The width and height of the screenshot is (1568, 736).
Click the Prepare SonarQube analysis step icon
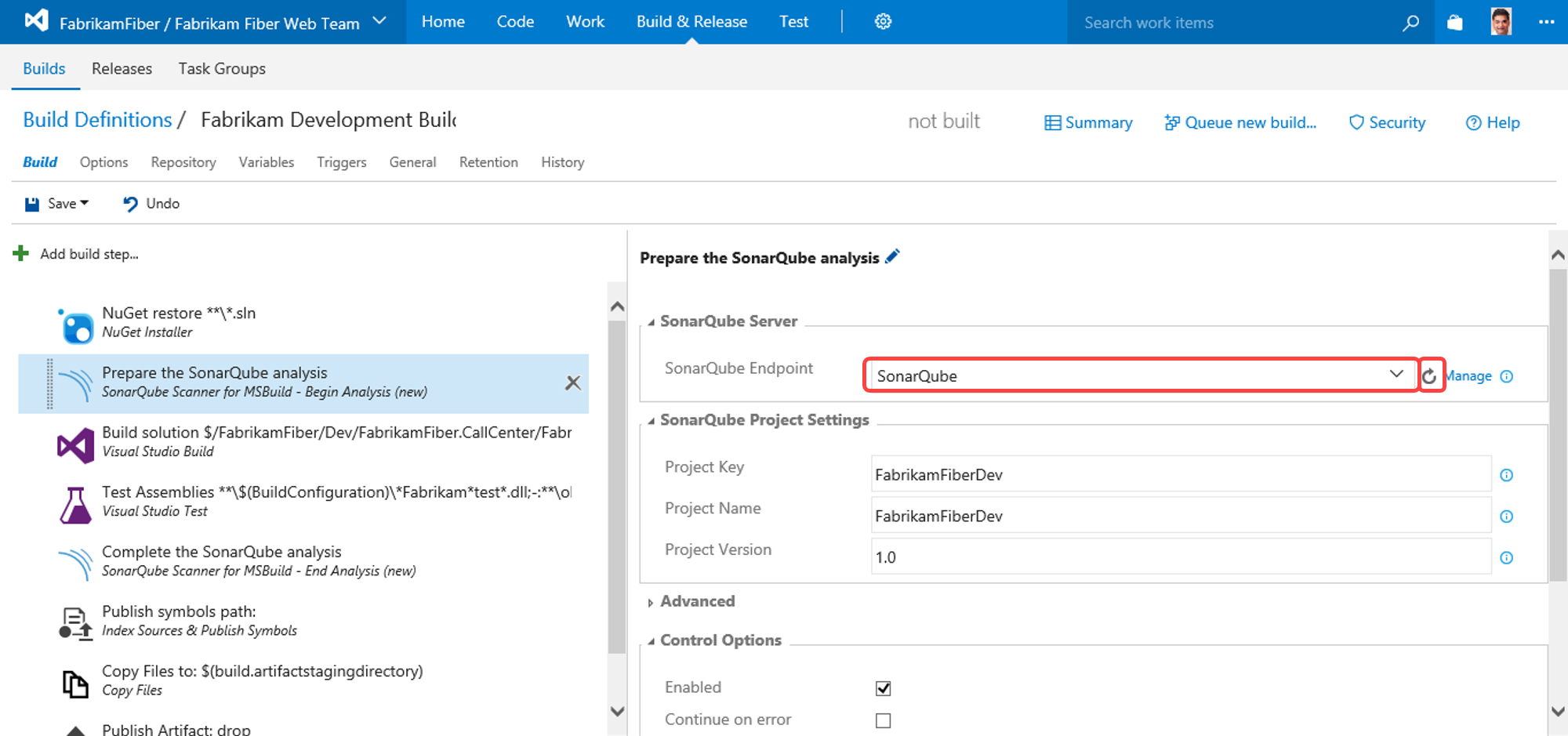76,385
